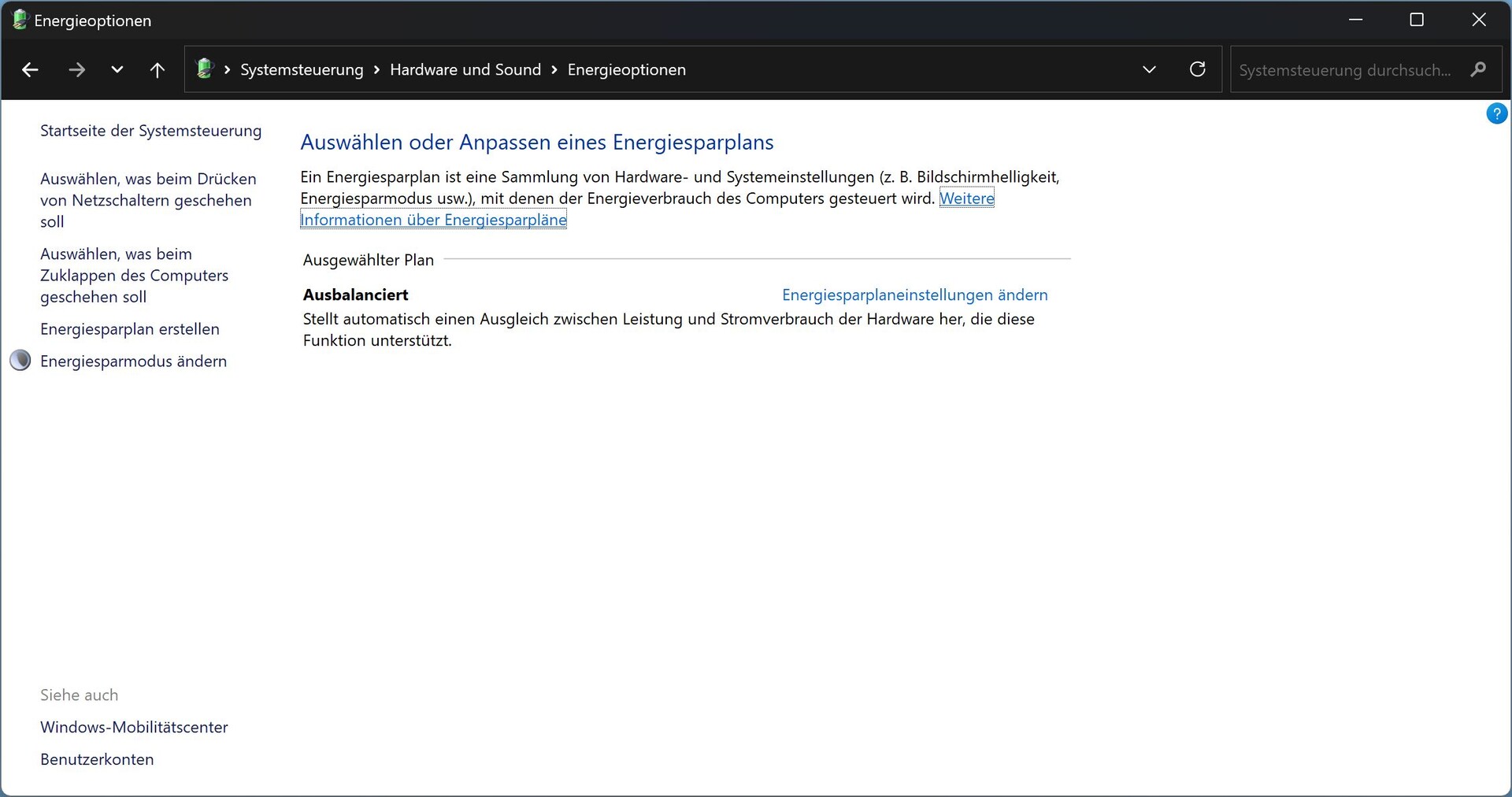Open the recent locations dropdown chevron
Image resolution: width=1512 pixels, height=797 pixels.
coord(117,70)
